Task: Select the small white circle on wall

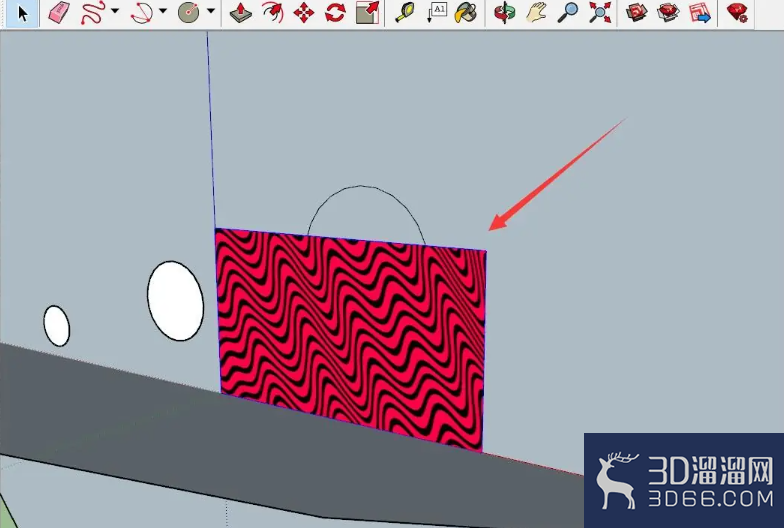Action: (56, 326)
